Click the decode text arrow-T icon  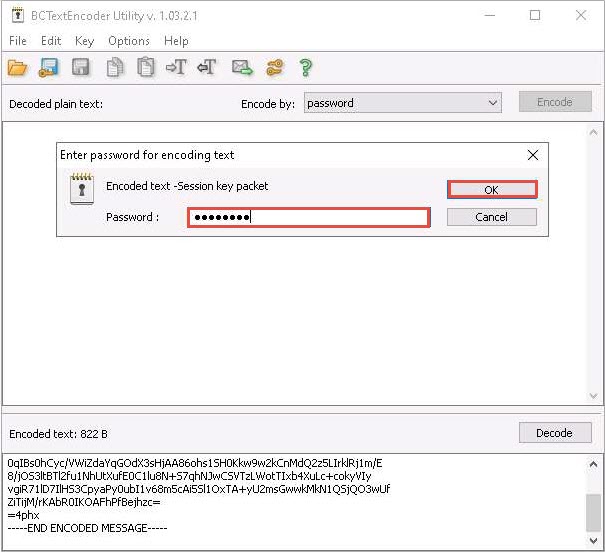pos(207,68)
